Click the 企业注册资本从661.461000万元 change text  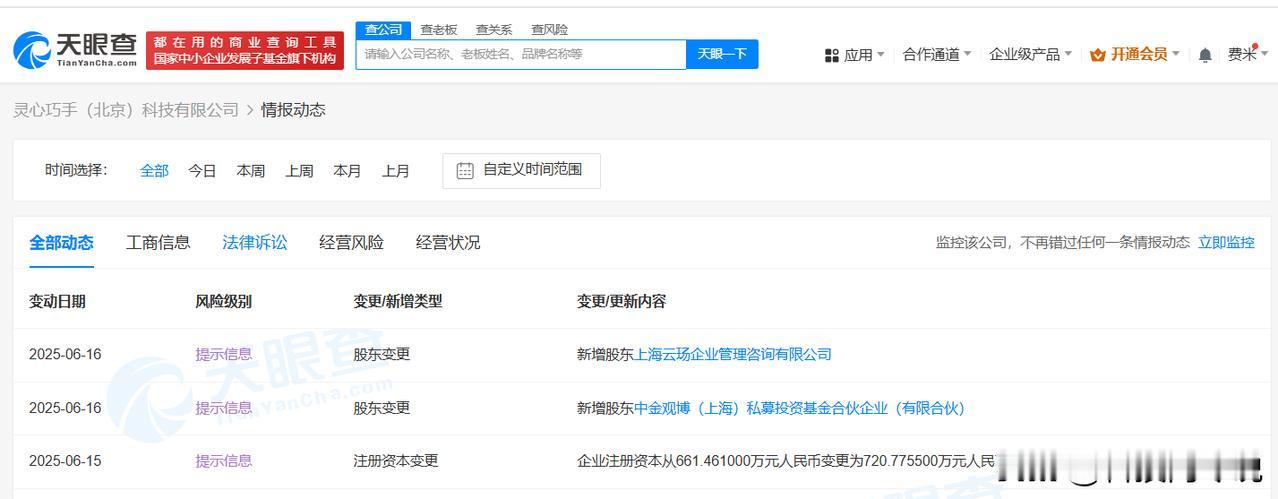[x=786, y=461]
